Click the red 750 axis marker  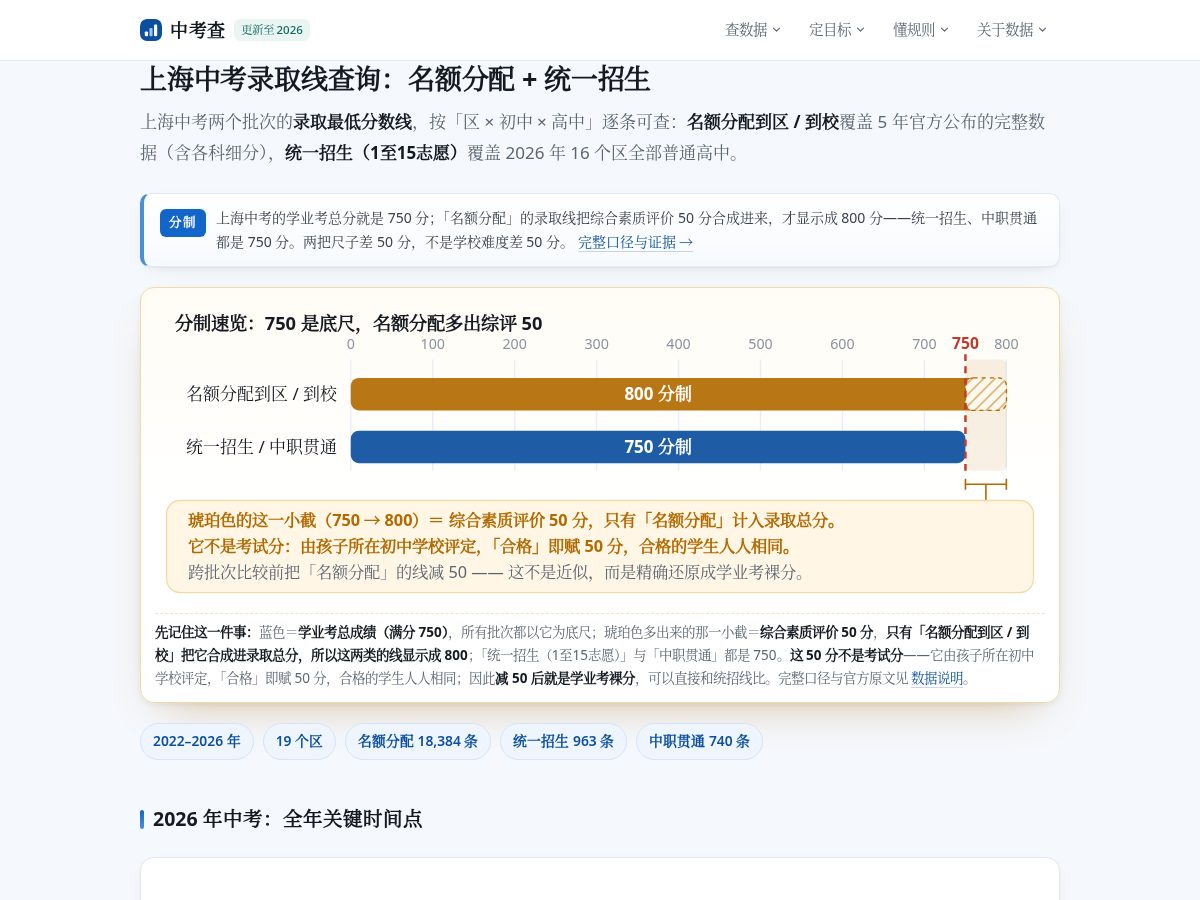pos(965,344)
